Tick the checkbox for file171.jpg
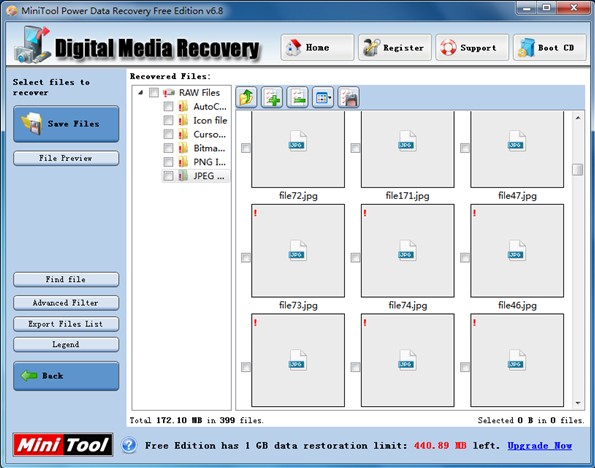The width and height of the screenshot is (595, 468). tap(355, 148)
